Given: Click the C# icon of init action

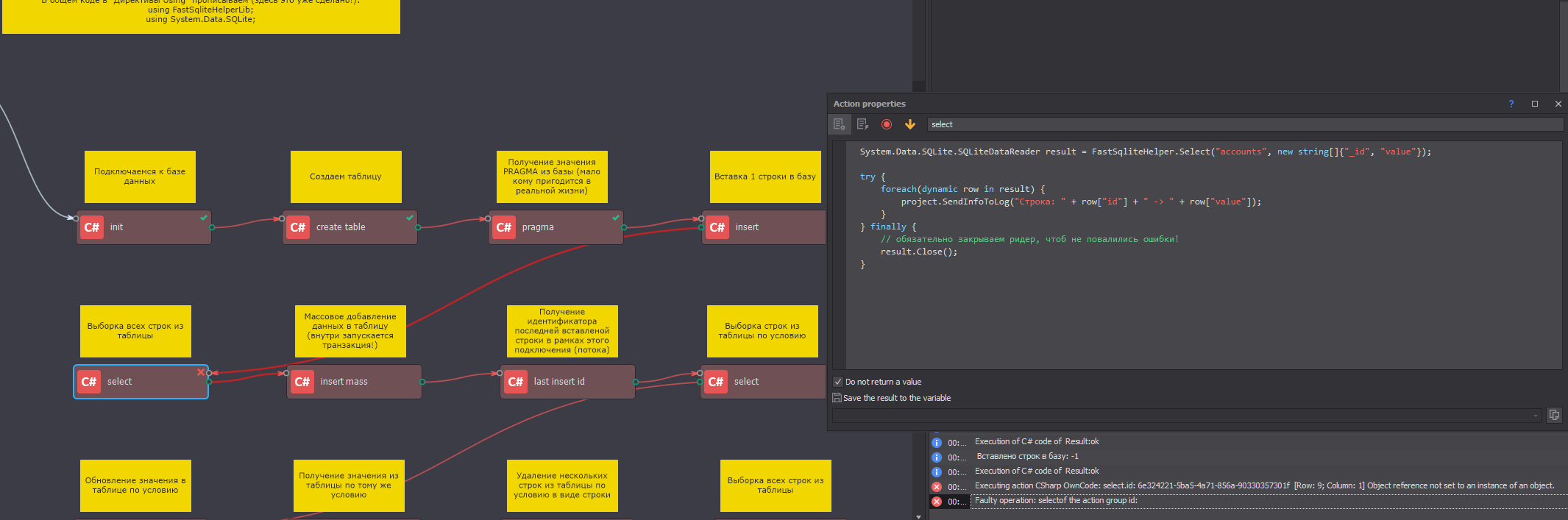Looking at the screenshot, I should (91, 227).
